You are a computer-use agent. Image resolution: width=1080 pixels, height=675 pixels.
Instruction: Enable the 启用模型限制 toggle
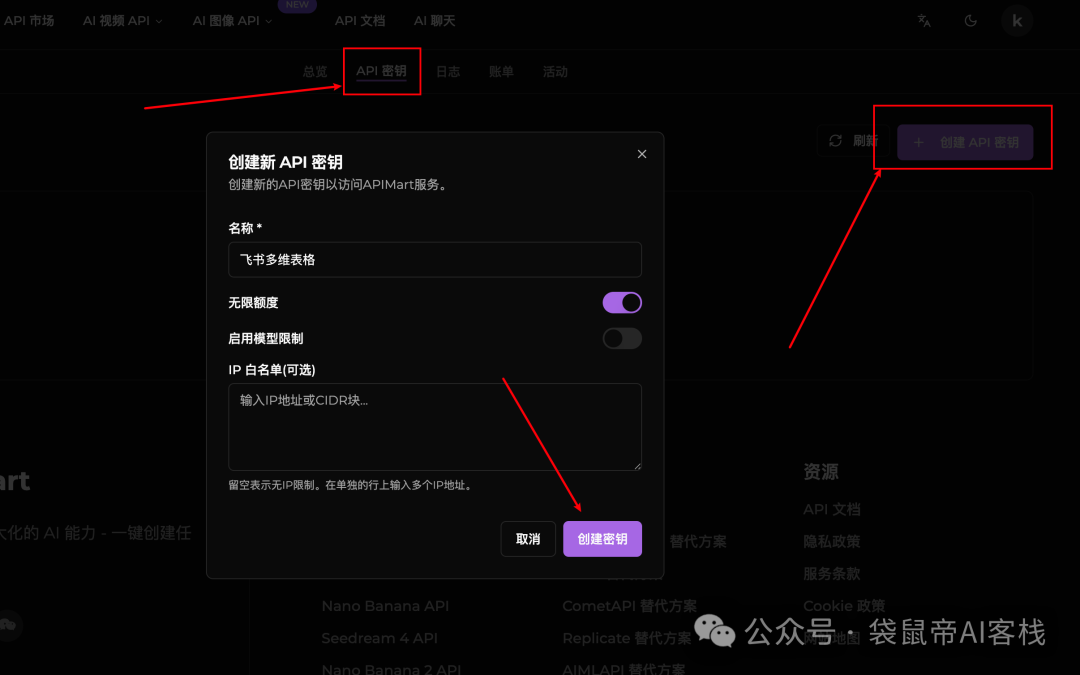click(x=622, y=338)
